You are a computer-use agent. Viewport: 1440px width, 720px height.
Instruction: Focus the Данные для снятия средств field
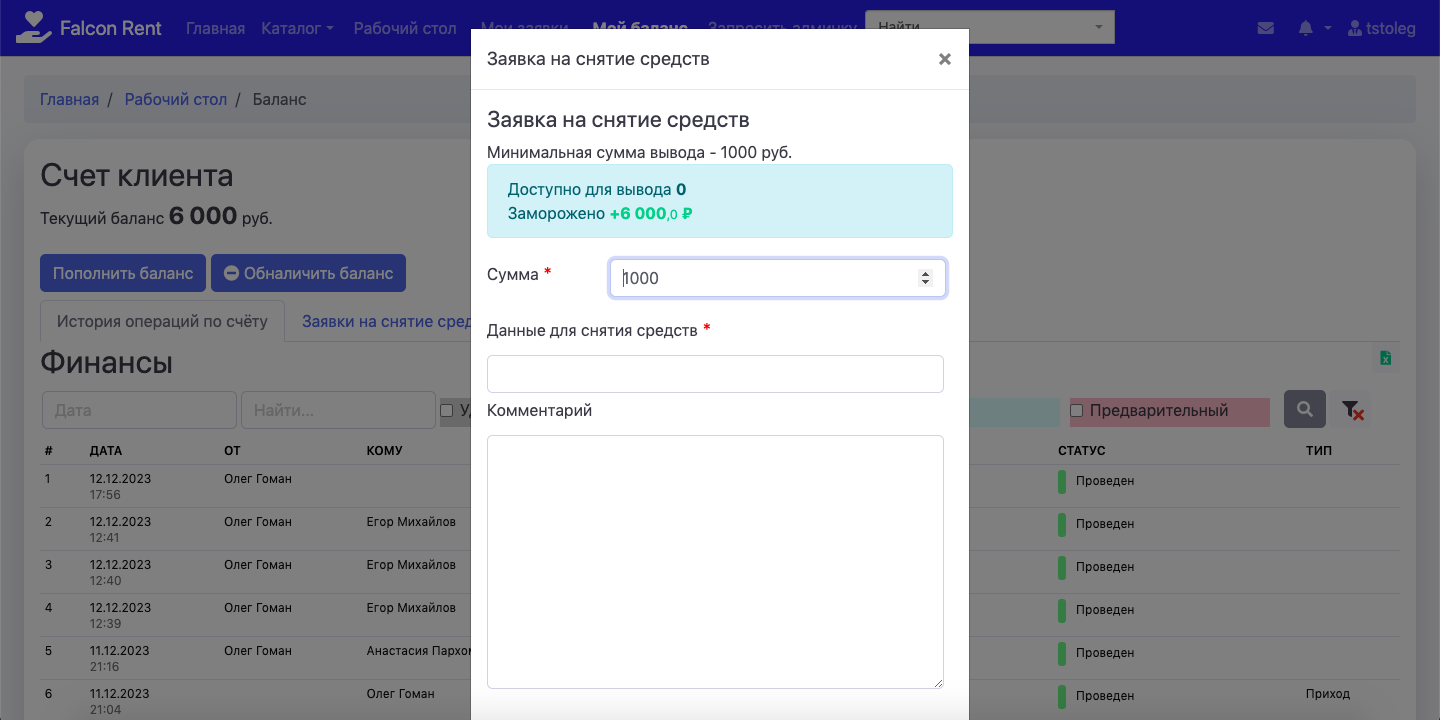[x=715, y=374]
